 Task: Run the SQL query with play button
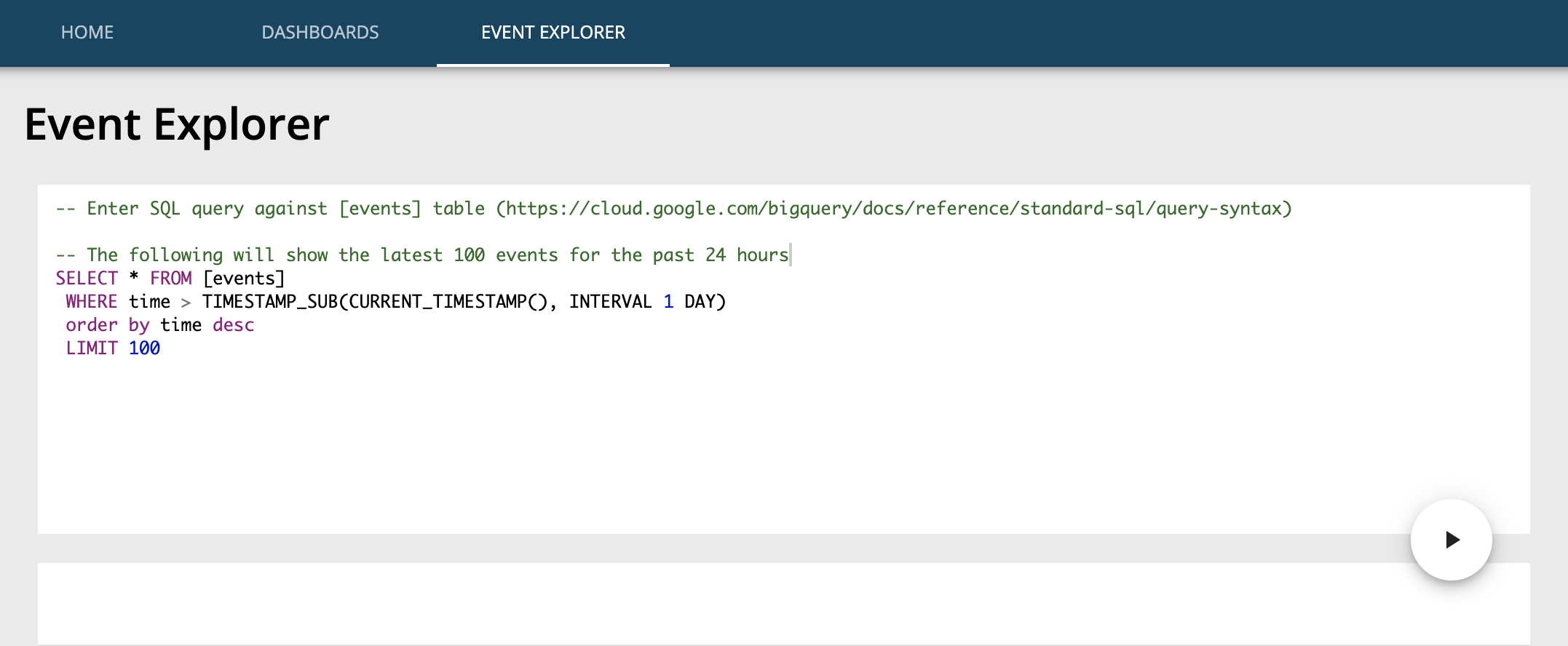[1451, 540]
